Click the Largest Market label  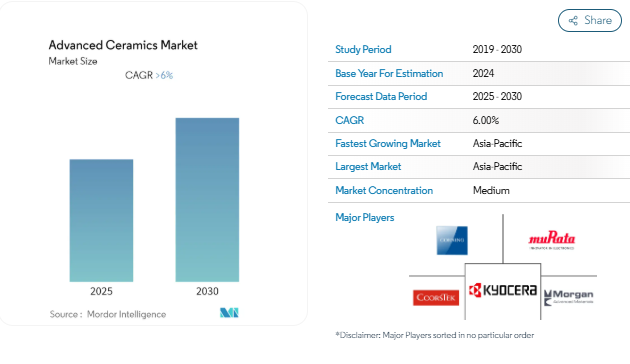tap(368, 166)
